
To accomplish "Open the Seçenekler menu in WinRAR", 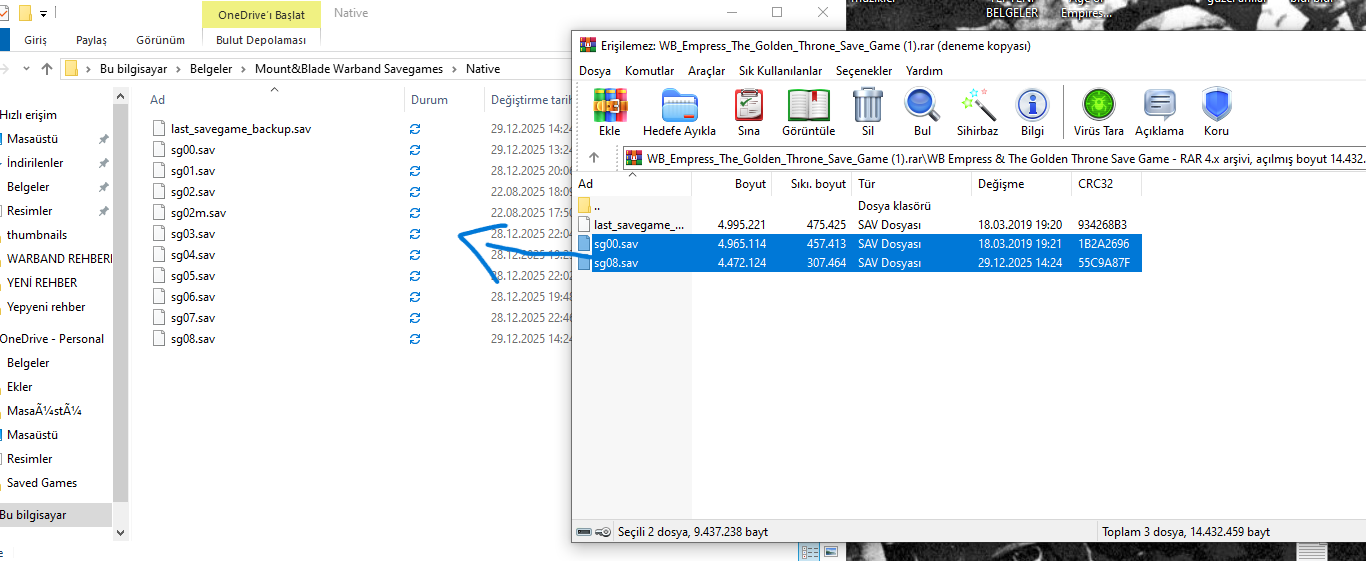I will 864,71.
